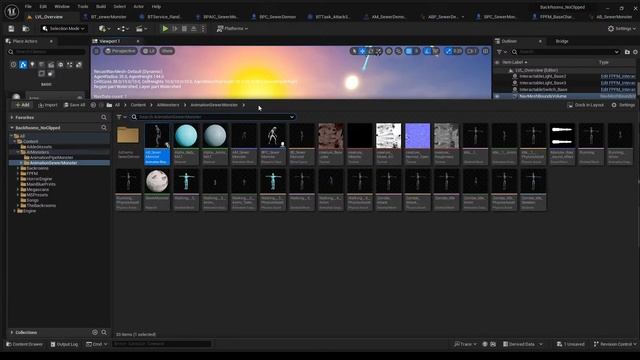Image resolution: width=640 pixels, height=360 pixels.
Task: Select the selected AM_Sewer Monster asset thumbnail
Action: click(157, 144)
